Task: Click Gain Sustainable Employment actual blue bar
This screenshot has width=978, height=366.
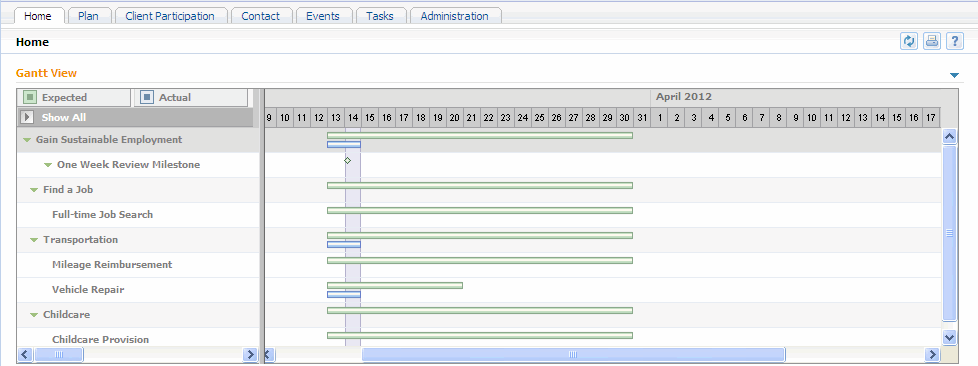Action: click(x=344, y=145)
